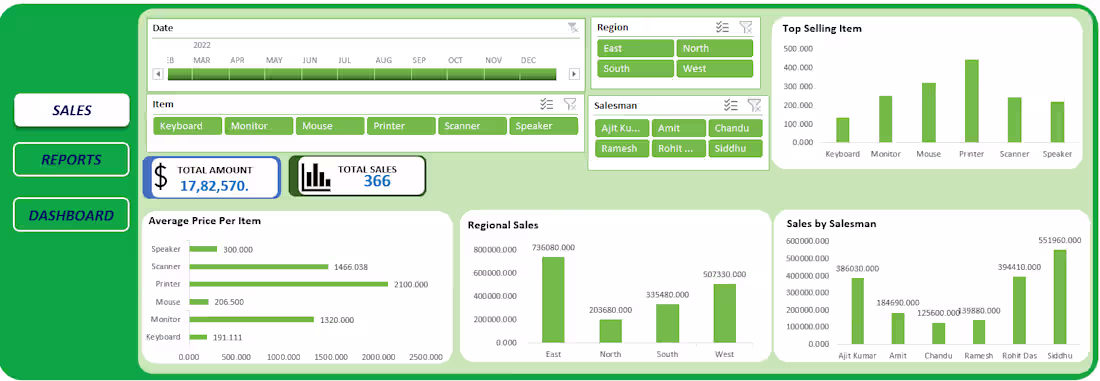Click the dollar sign Total Amount icon
The image size is (1100, 381).
tap(161, 177)
